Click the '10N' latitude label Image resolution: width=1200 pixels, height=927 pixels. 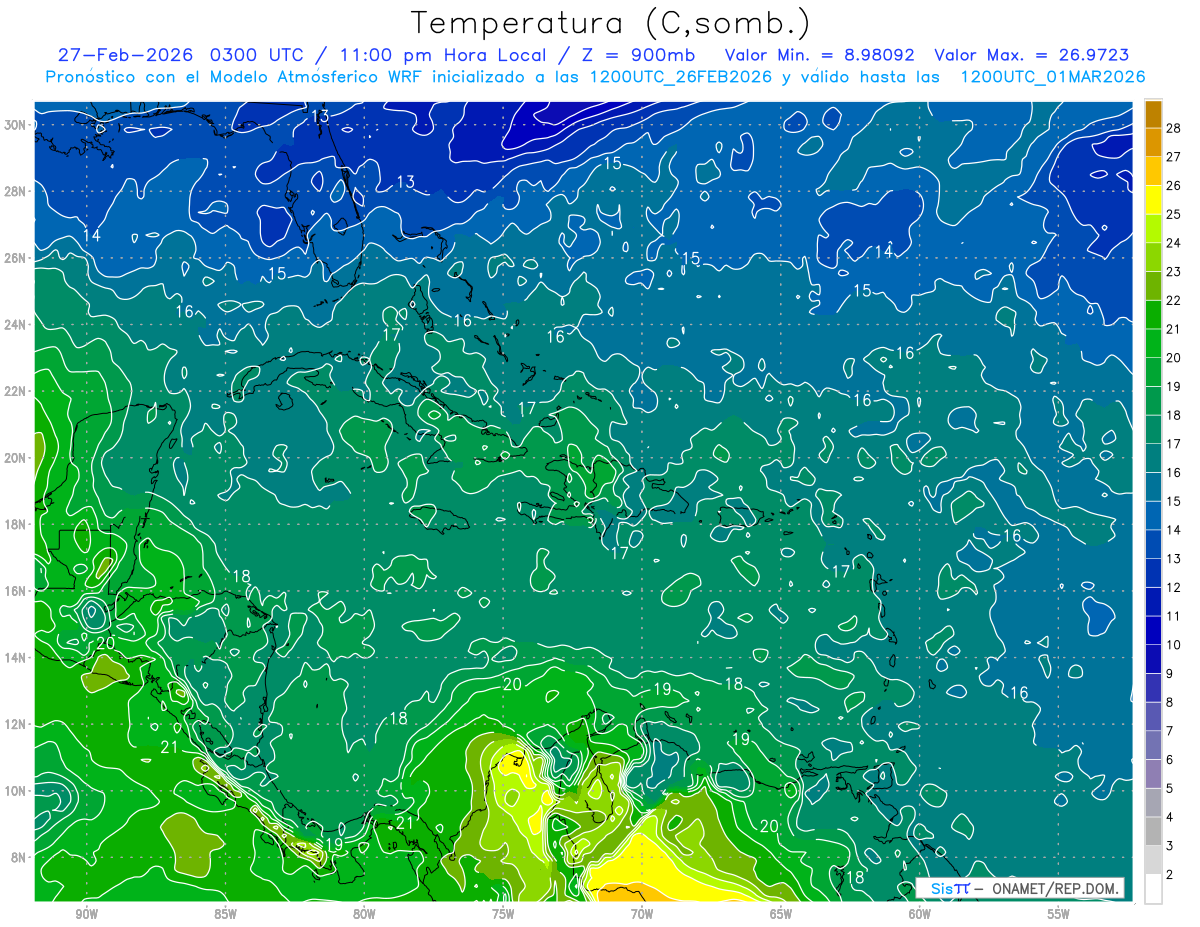pos(17,791)
